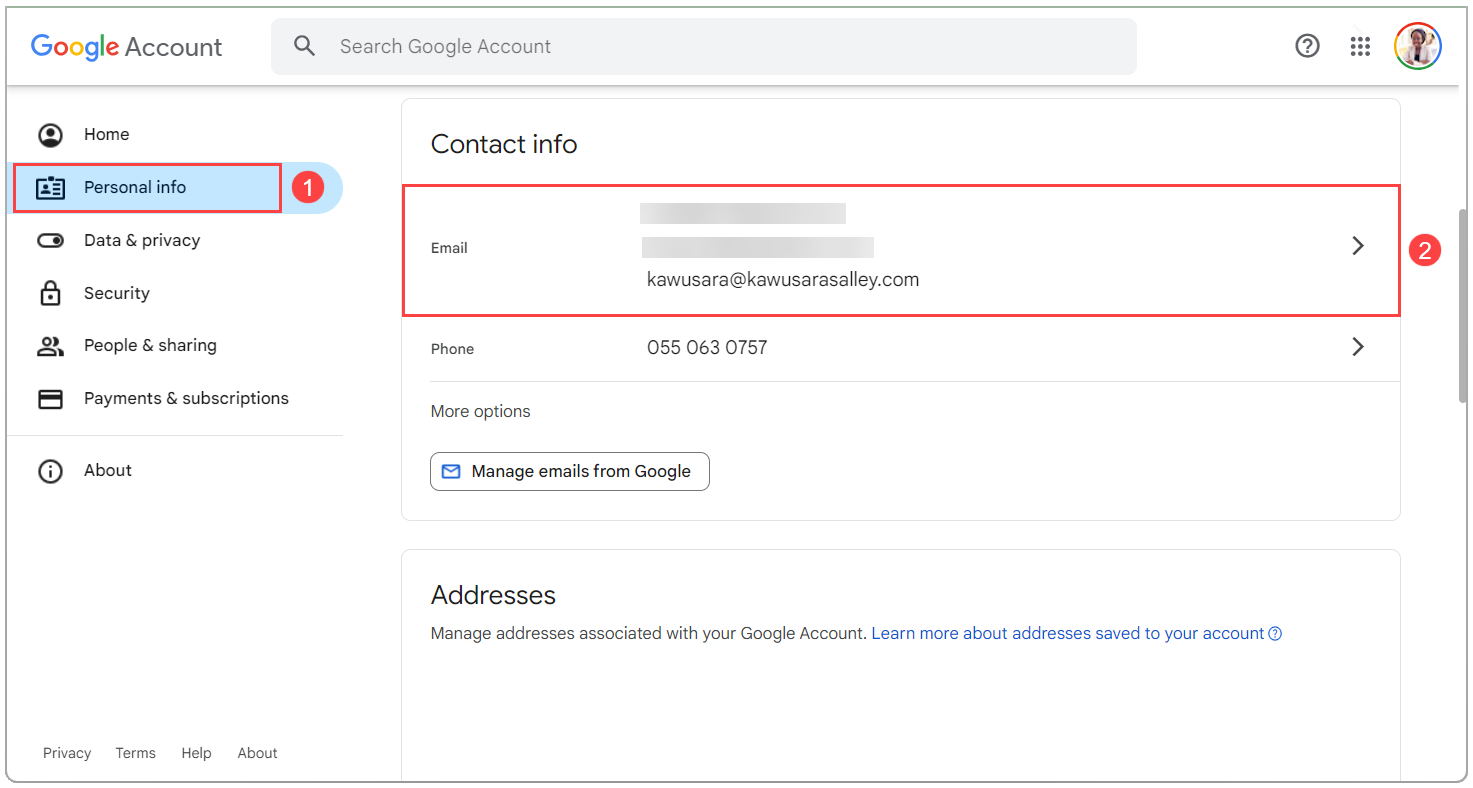Click the kawusara@kawusarasalley.com email address
The width and height of the screenshot is (1473, 788).
coord(783,280)
